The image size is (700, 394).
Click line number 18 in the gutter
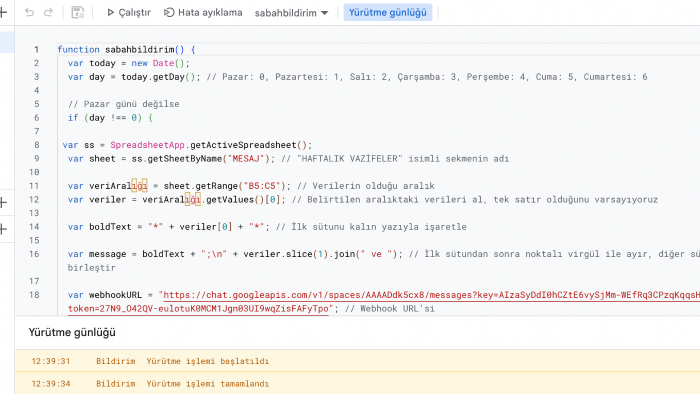[x=34, y=294]
